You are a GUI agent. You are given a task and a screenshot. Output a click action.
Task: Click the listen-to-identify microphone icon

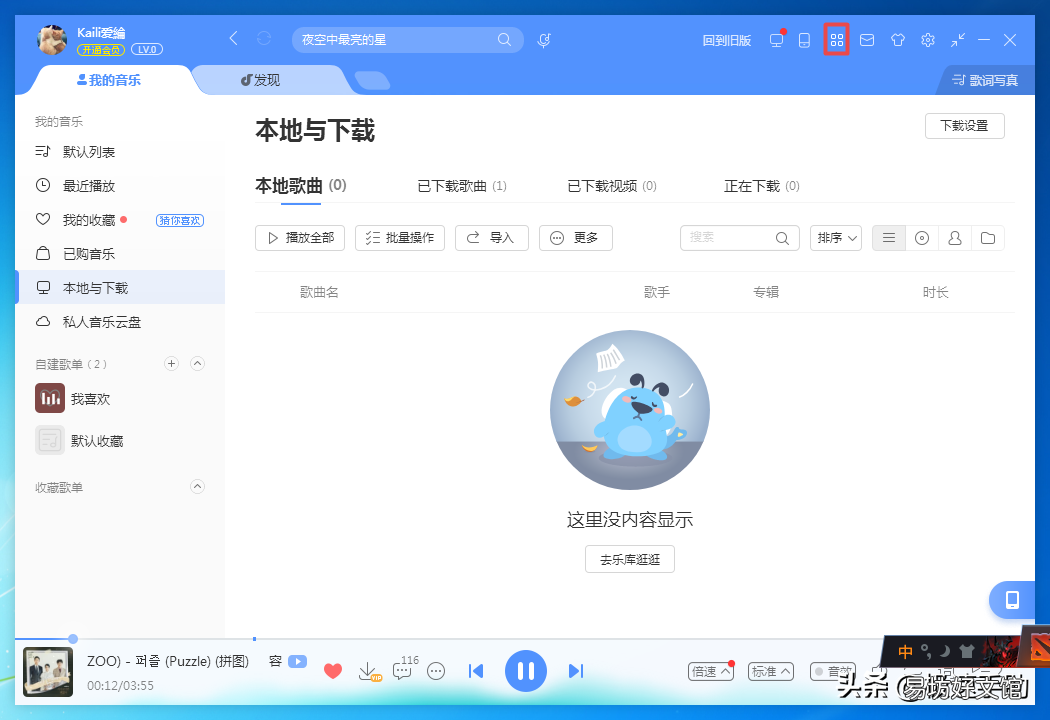544,40
